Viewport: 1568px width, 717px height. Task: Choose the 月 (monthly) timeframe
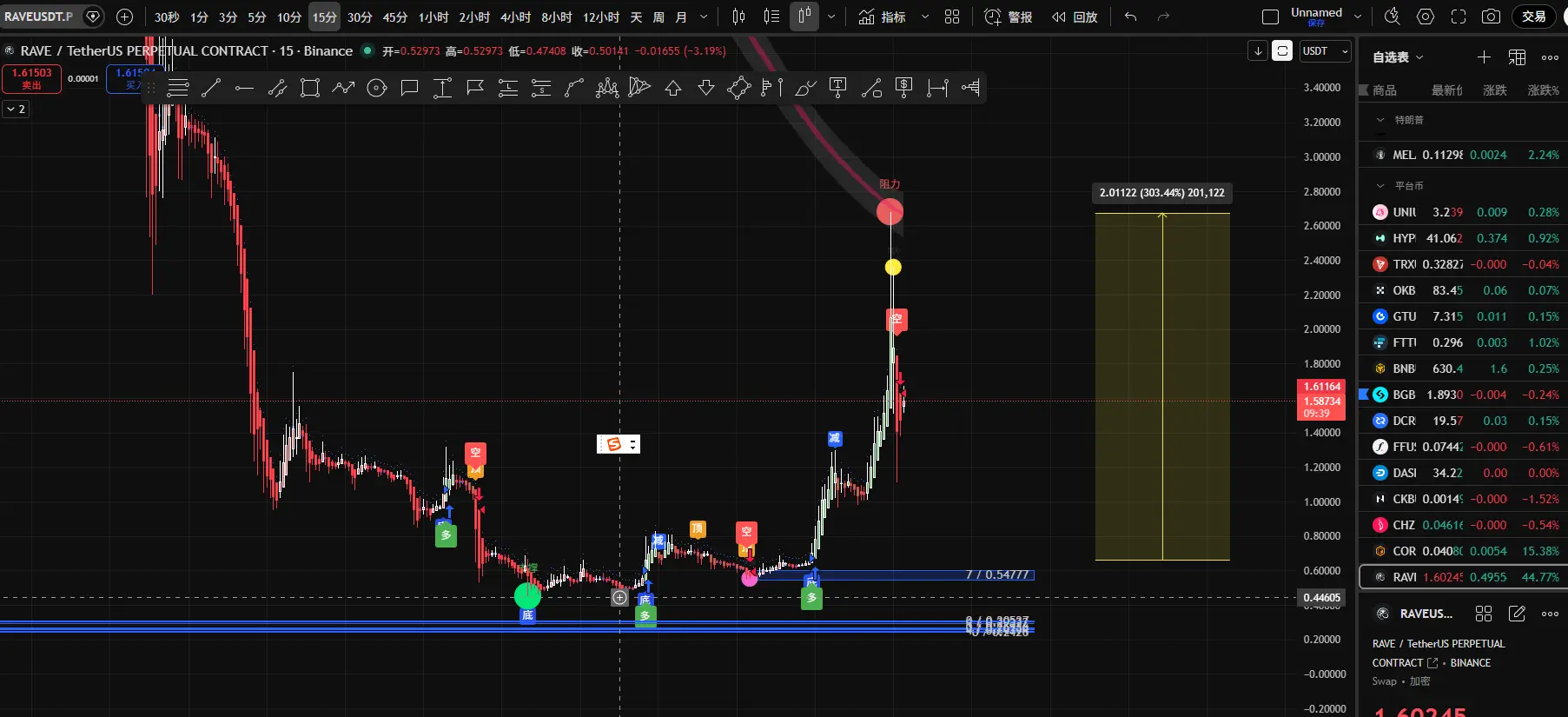[681, 17]
